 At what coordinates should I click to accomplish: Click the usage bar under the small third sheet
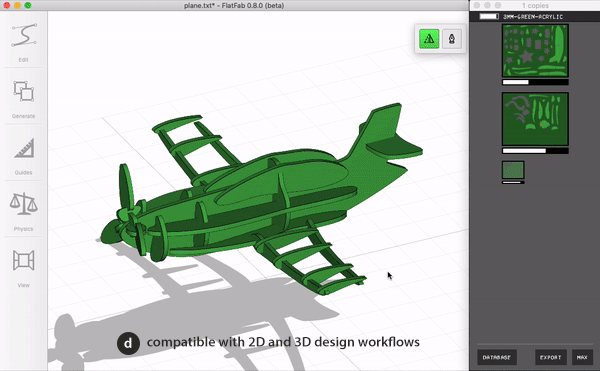point(513,182)
